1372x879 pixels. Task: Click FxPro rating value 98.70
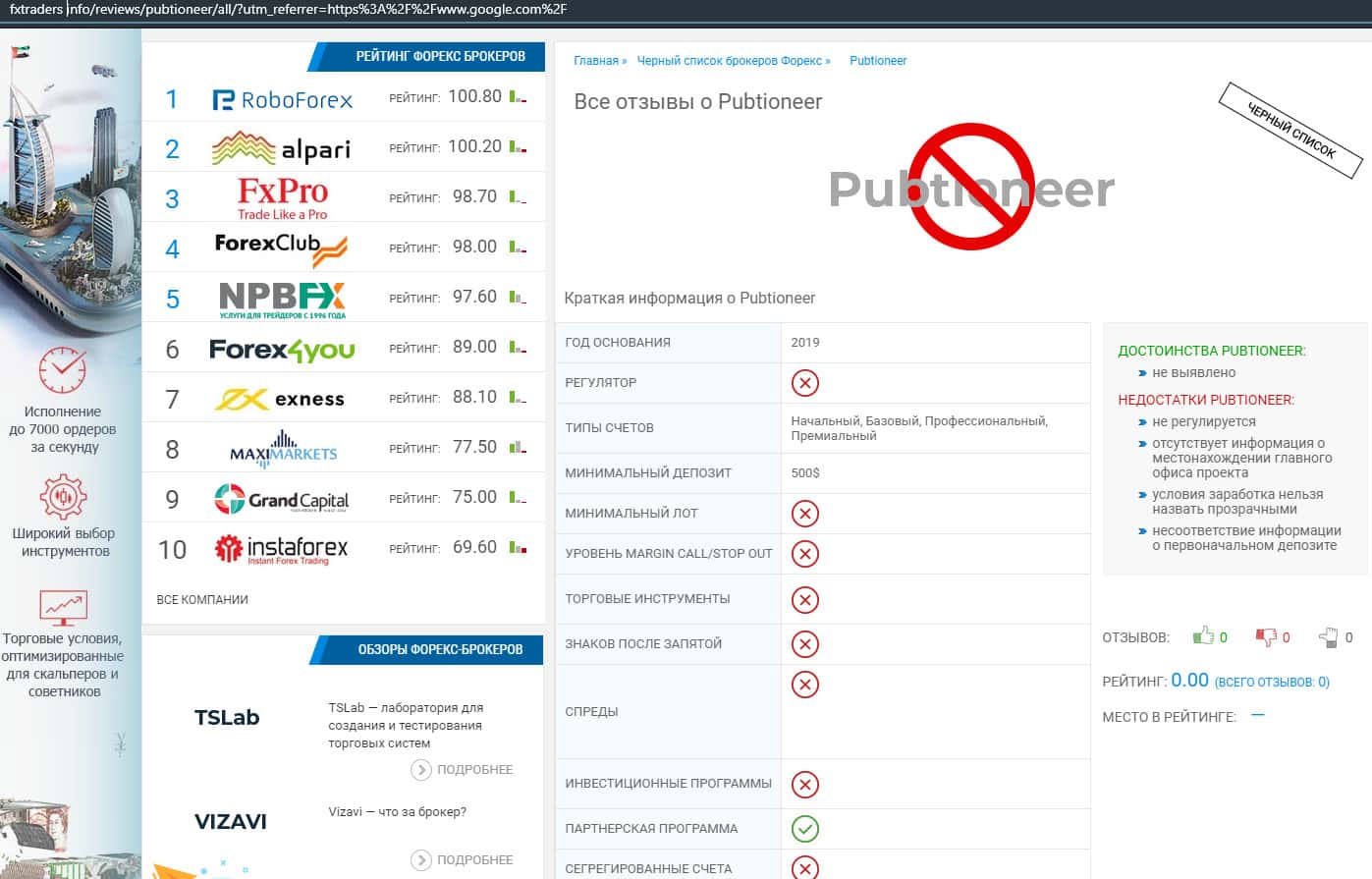(475, 196)
